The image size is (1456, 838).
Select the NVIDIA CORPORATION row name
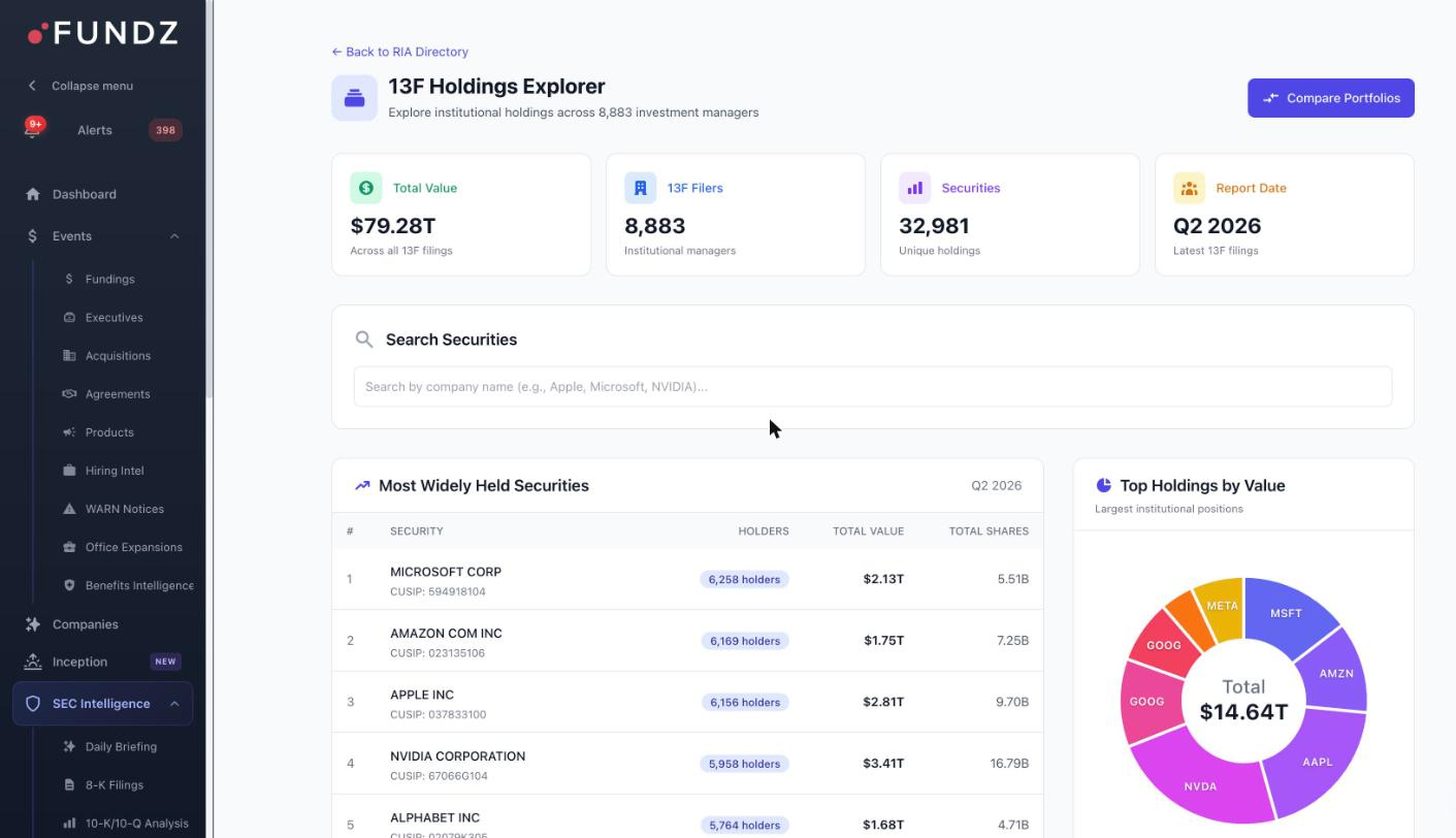[x=457, y=757]
